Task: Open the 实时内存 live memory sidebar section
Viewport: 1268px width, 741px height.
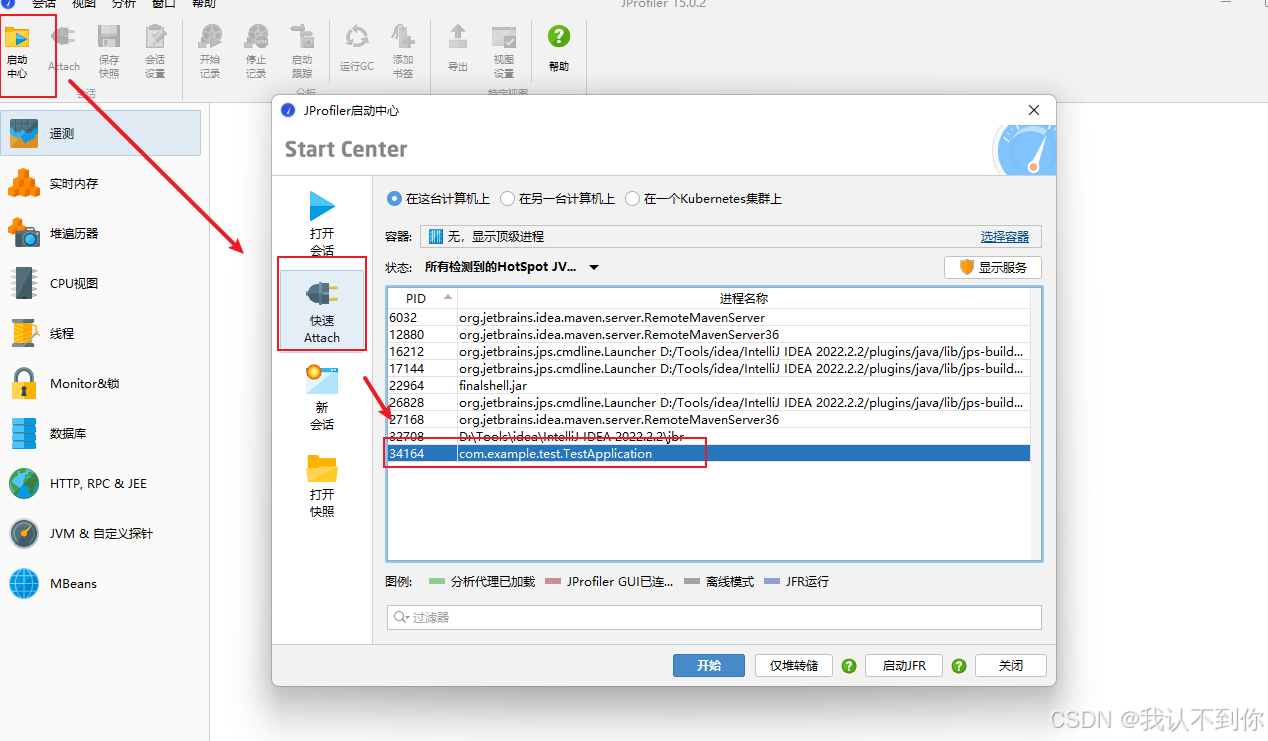Action: [100, 183]
